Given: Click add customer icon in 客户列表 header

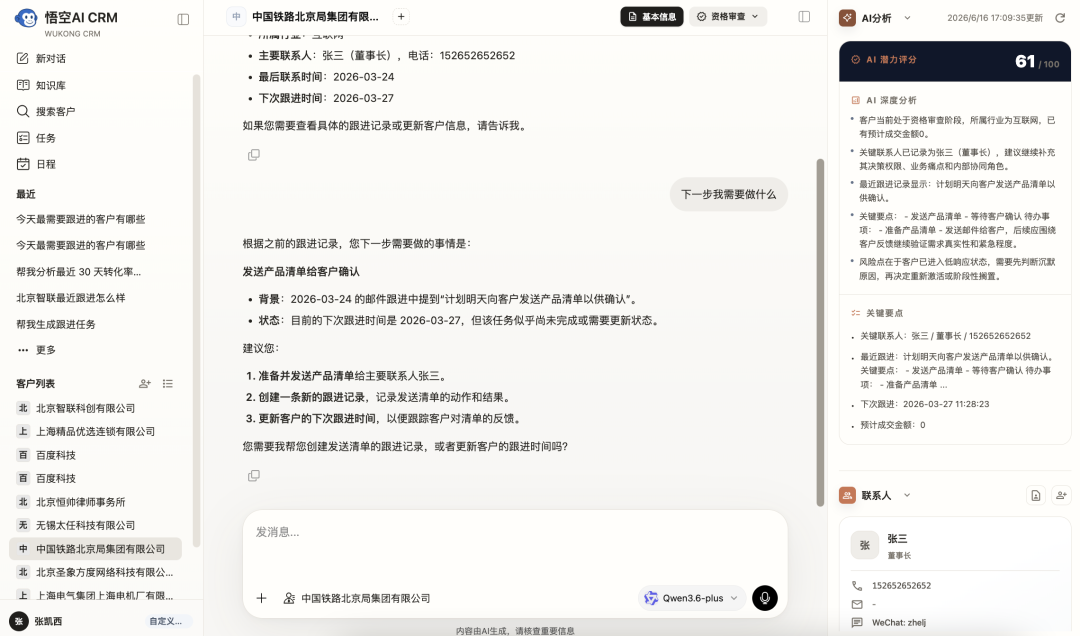Looking at the screenshot, I should pyautogui.click(x=145, y=384).
